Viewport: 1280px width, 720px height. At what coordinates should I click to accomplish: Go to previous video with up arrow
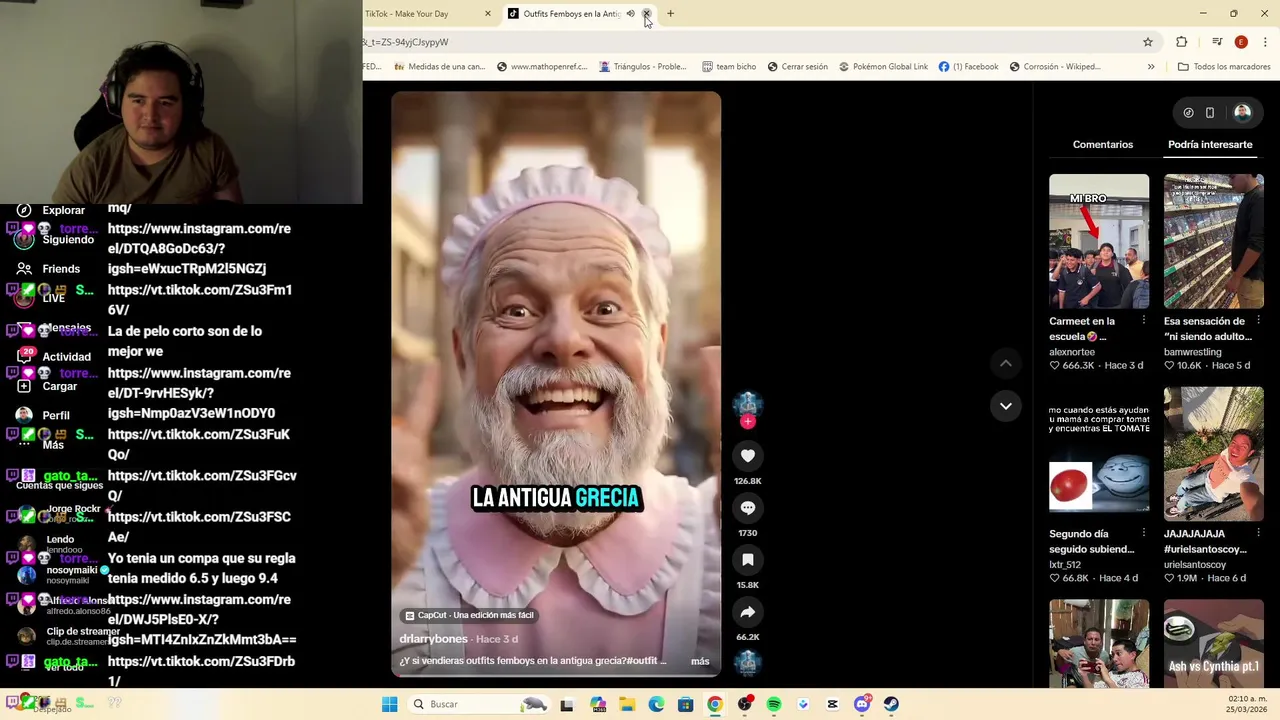pos(1005,363)
